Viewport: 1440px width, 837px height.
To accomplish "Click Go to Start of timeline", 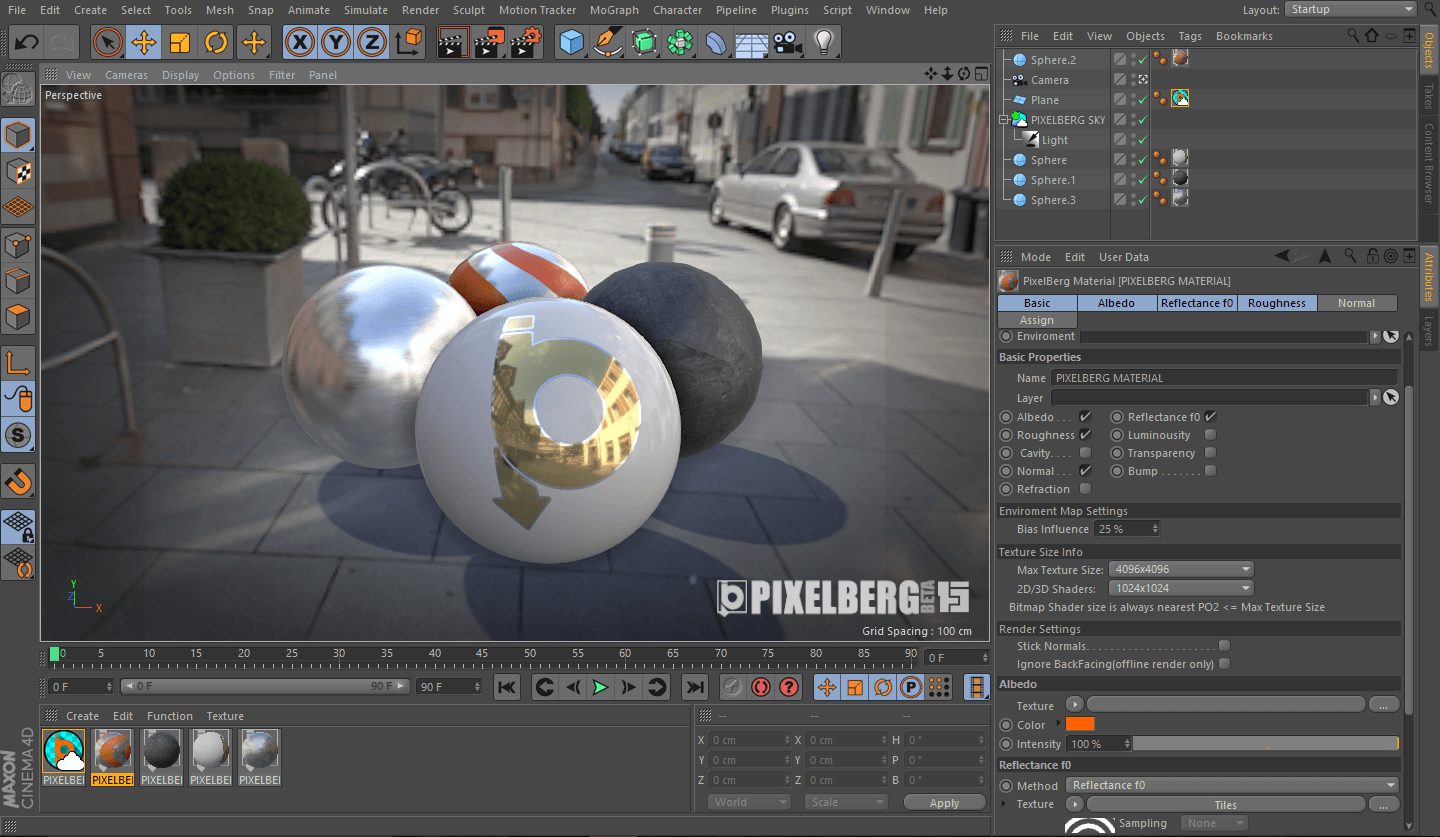I will pyautogui.click(x=507, y=687).
